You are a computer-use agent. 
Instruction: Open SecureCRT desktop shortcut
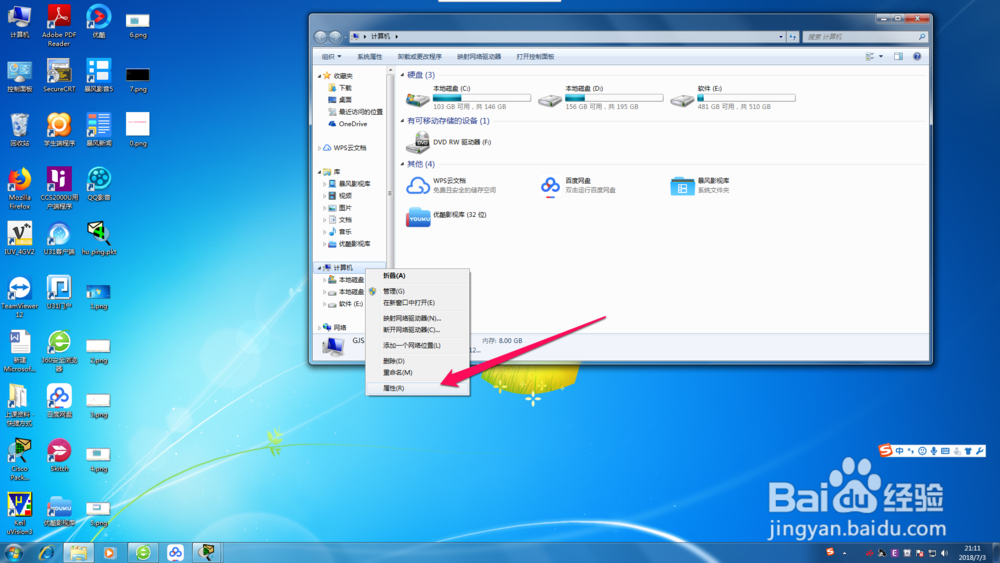(59, 75)
